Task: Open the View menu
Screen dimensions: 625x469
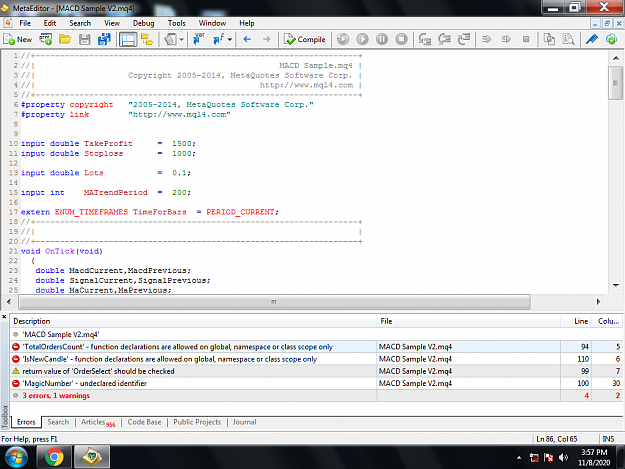Action: [112, 23]
